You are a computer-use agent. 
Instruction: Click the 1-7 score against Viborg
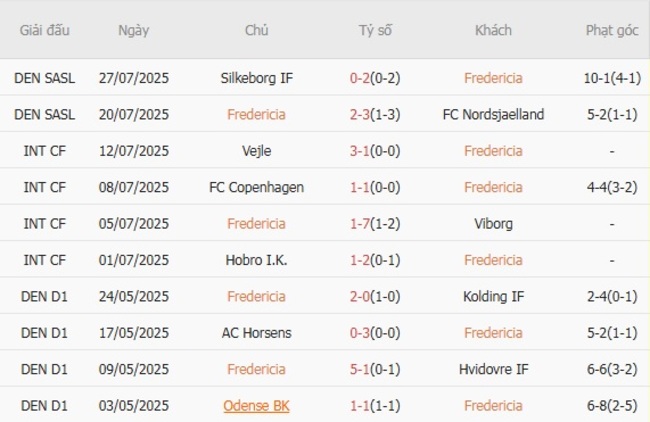[x=363, y=224]
